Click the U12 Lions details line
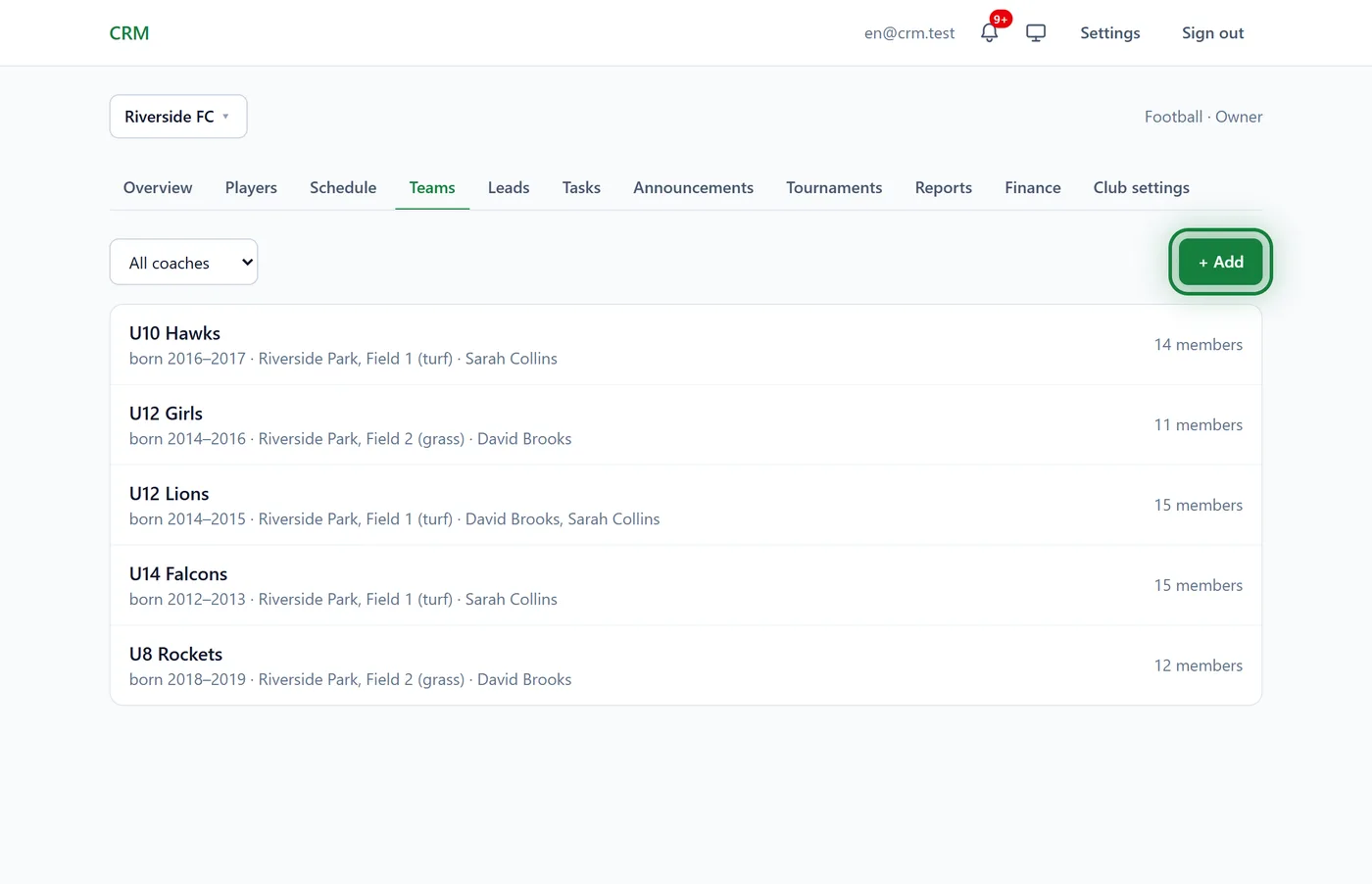 pyautogui.click(x=394, y=519)
